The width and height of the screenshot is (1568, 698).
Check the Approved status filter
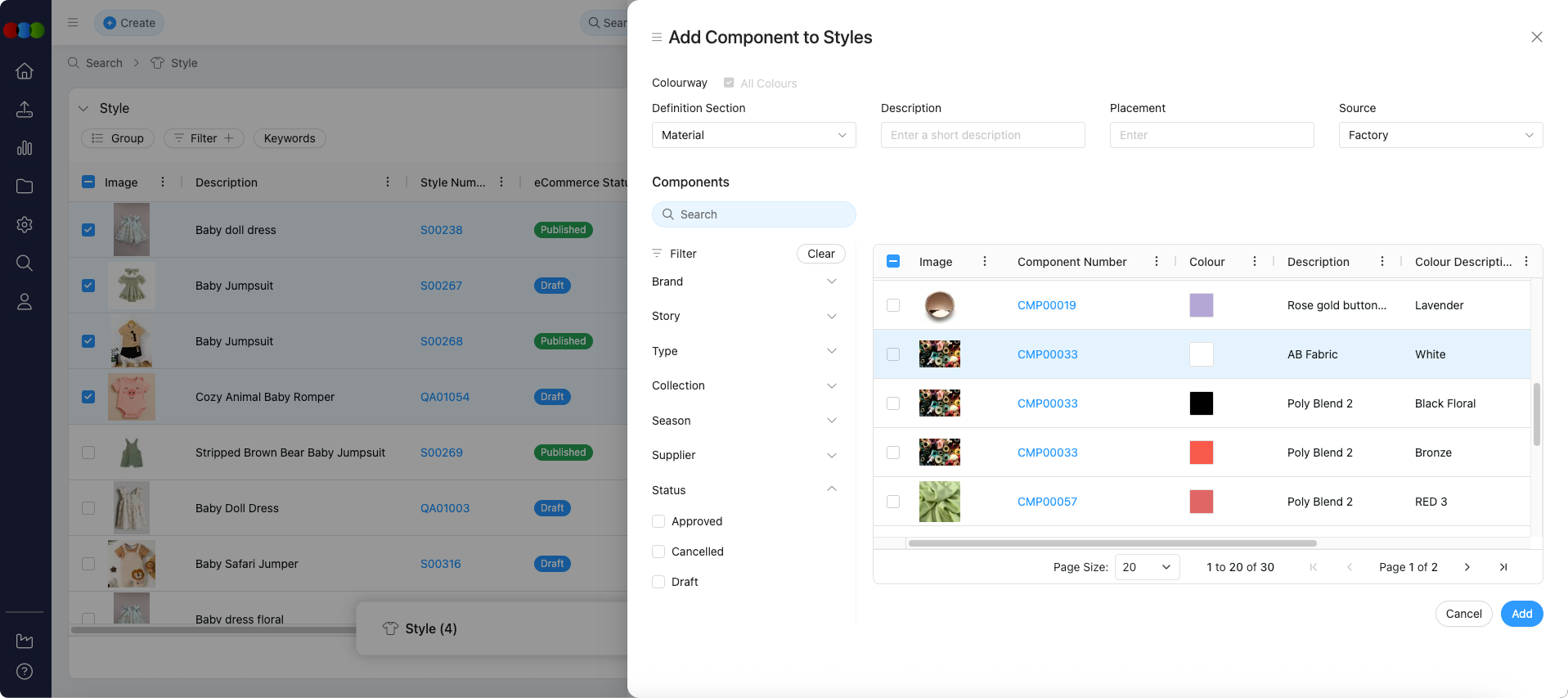658,521
